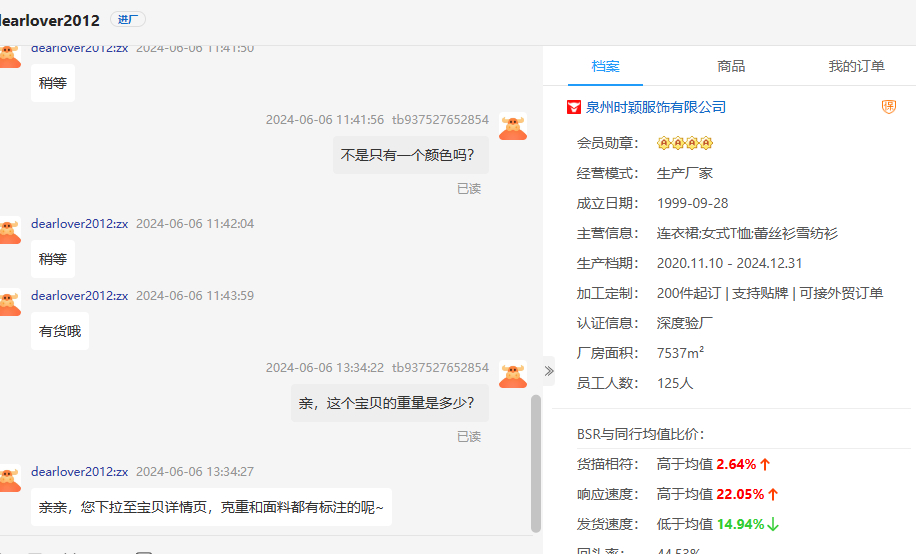Click the chat history vertical scrollbar
Viewport: 916px width, 554px height.
click(536, 460)
